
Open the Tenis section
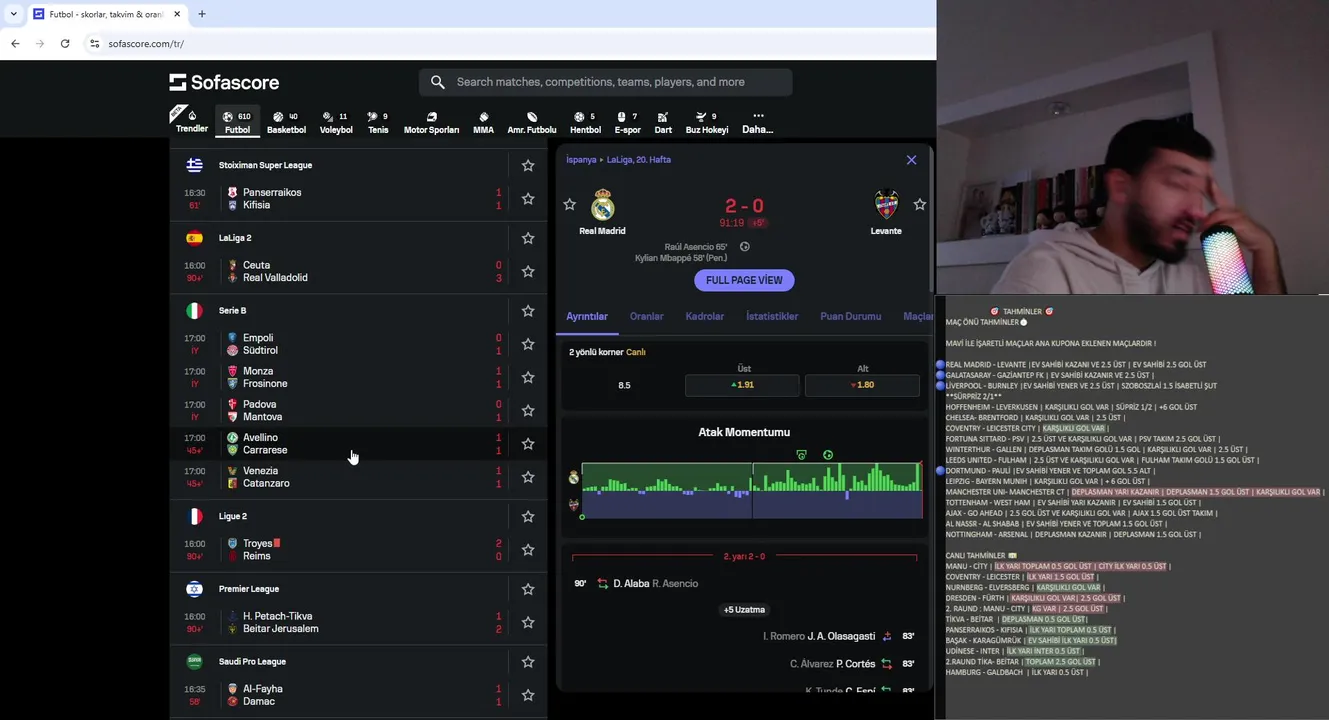(x=378, y=122)
